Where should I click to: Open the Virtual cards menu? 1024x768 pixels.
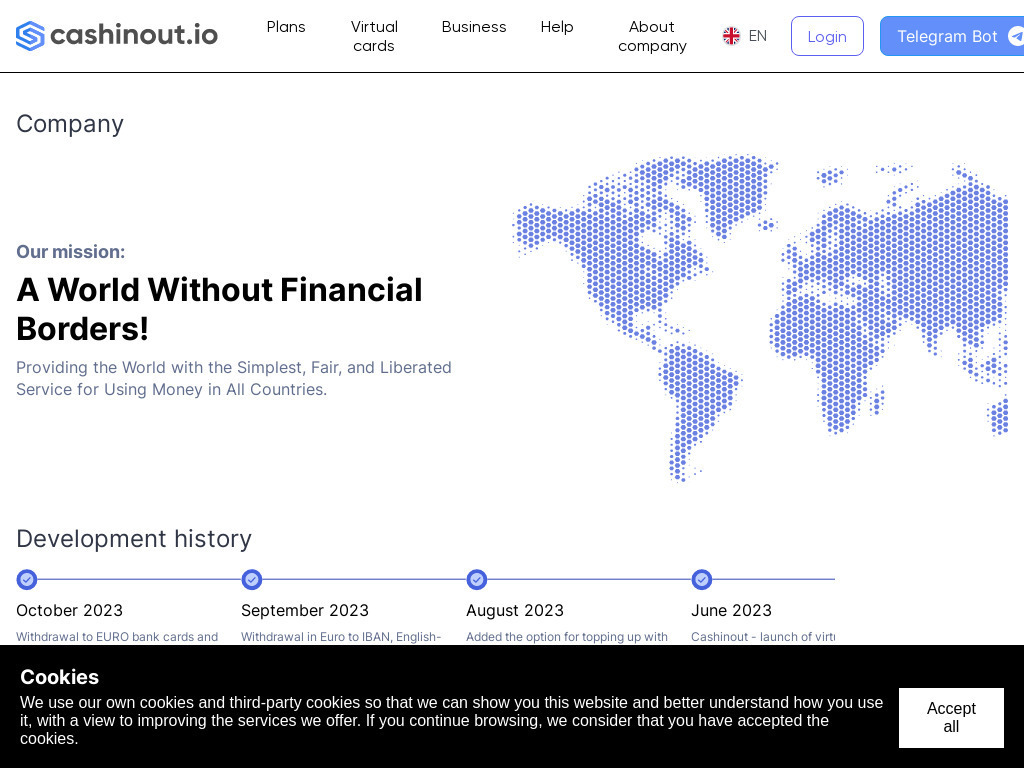[374, 36]
